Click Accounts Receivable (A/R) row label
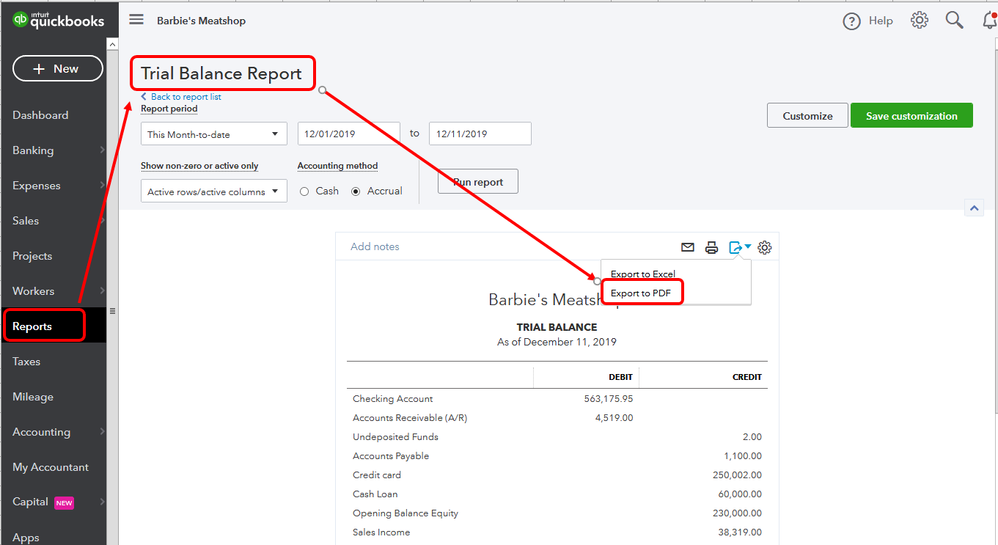This screenshot has width=998, height=545. point(410,418)
